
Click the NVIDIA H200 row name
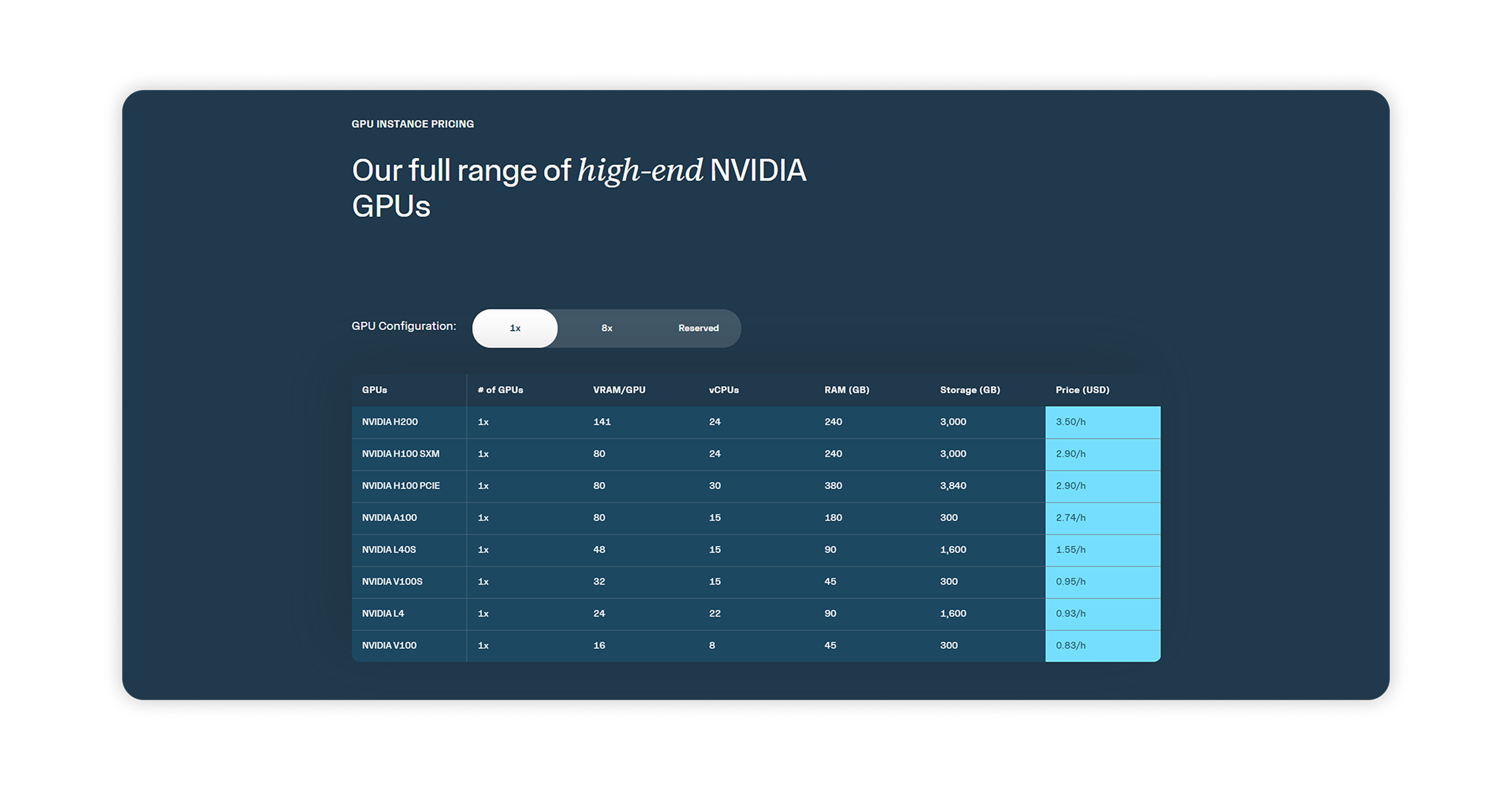click(390, 422)
